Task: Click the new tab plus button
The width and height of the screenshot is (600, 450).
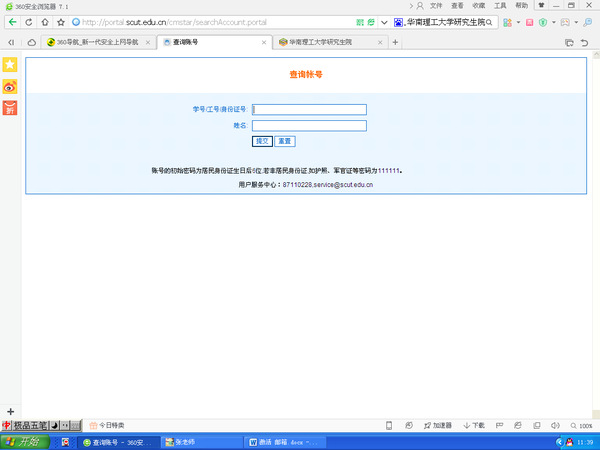Action: (x=395, y=42)
